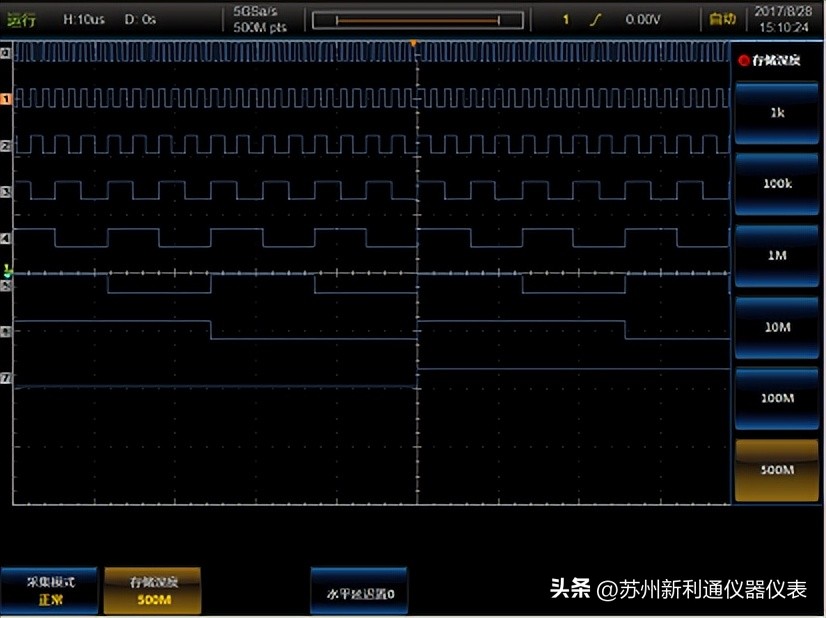Select digital channel 7 label at left edge
Screen dimensions: 826x618
[x=8, y=378]
